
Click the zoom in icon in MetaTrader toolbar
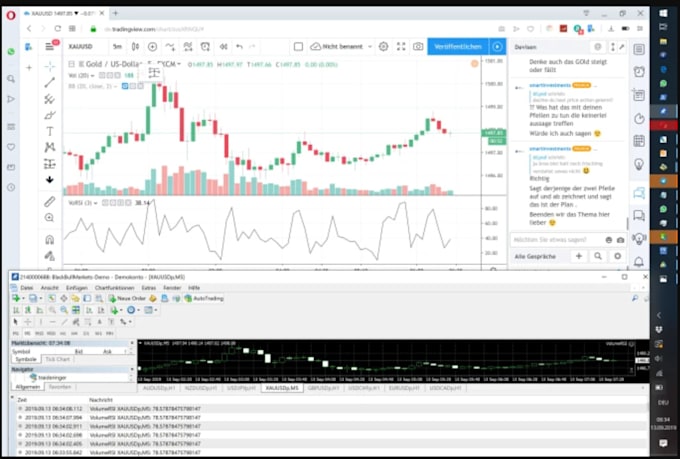point(52,310)
